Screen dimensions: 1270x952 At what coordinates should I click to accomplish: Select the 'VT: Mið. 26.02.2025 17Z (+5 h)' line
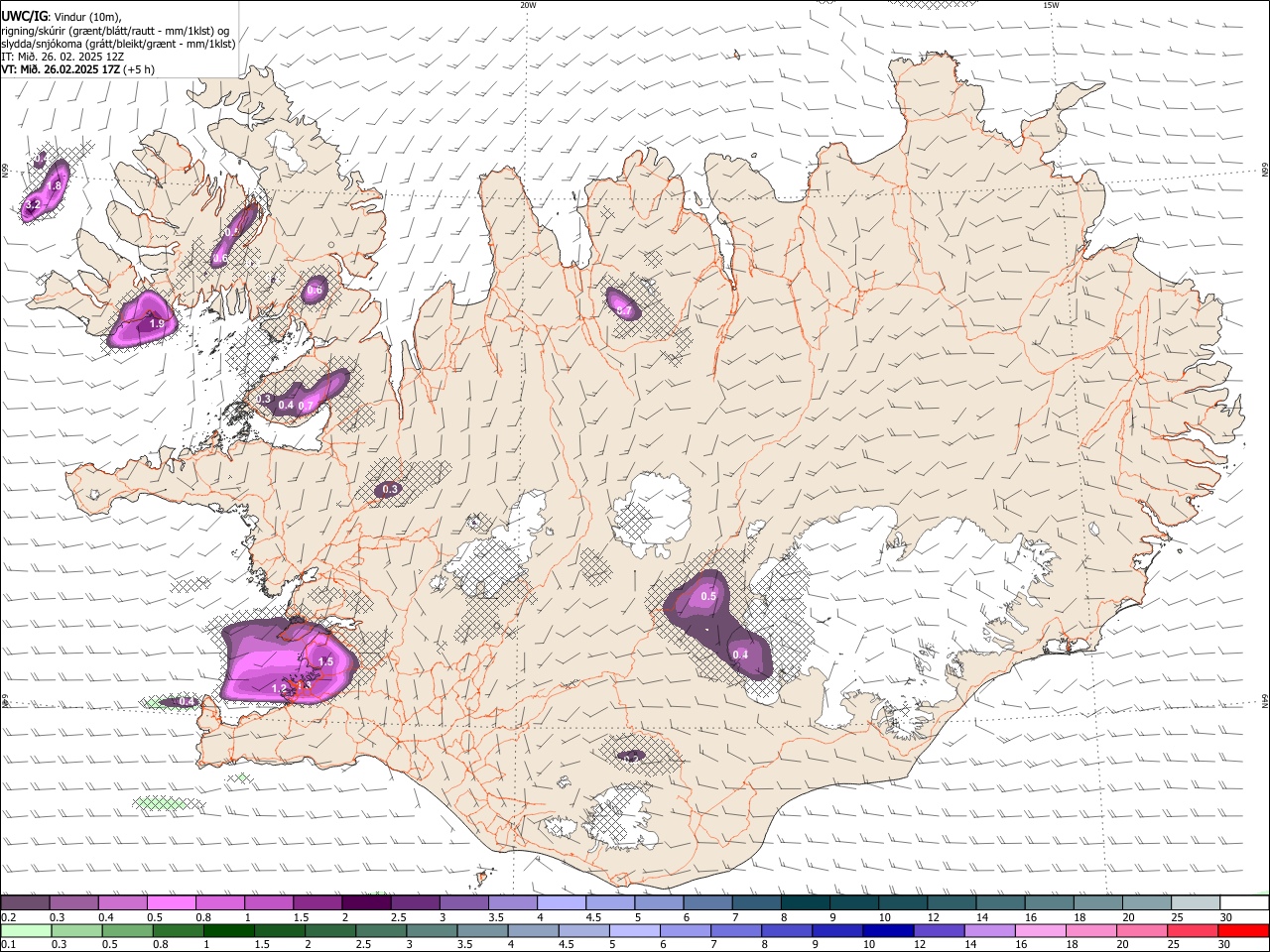(77, 69)
